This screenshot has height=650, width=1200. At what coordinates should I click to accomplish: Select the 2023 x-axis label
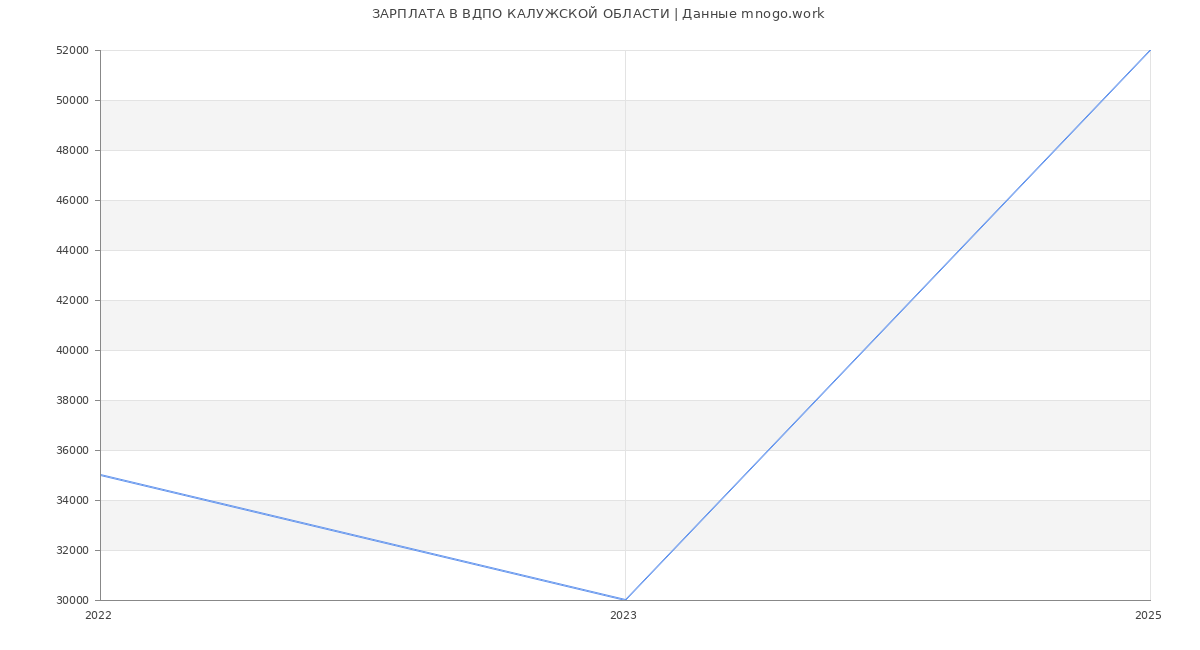(623, 616)
